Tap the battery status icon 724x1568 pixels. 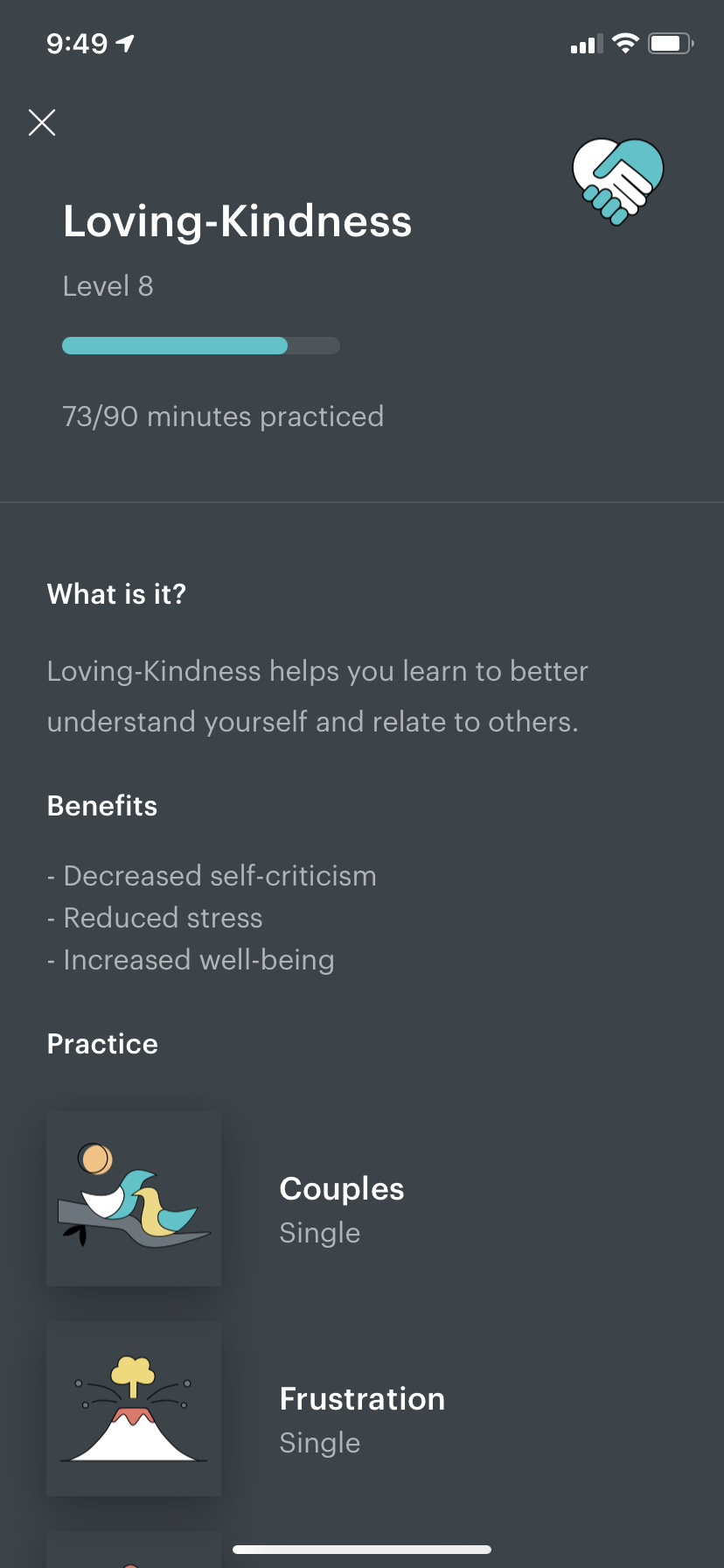[x=671, y=44]
